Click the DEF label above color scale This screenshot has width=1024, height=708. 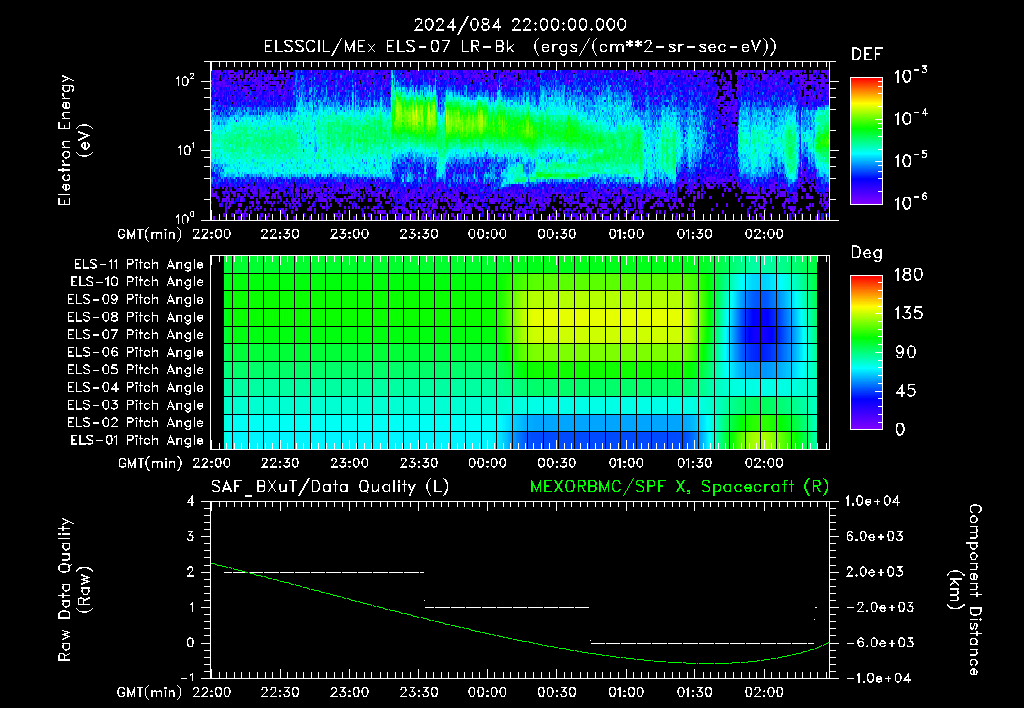pyautogui.click(x=867, y=55)
